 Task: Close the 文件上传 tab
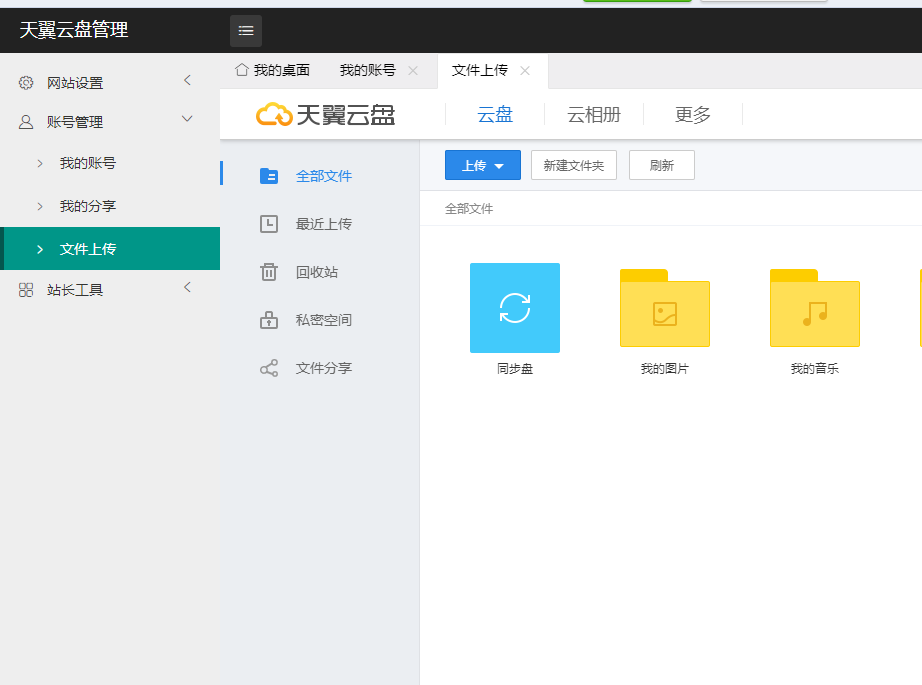(525, 71)
